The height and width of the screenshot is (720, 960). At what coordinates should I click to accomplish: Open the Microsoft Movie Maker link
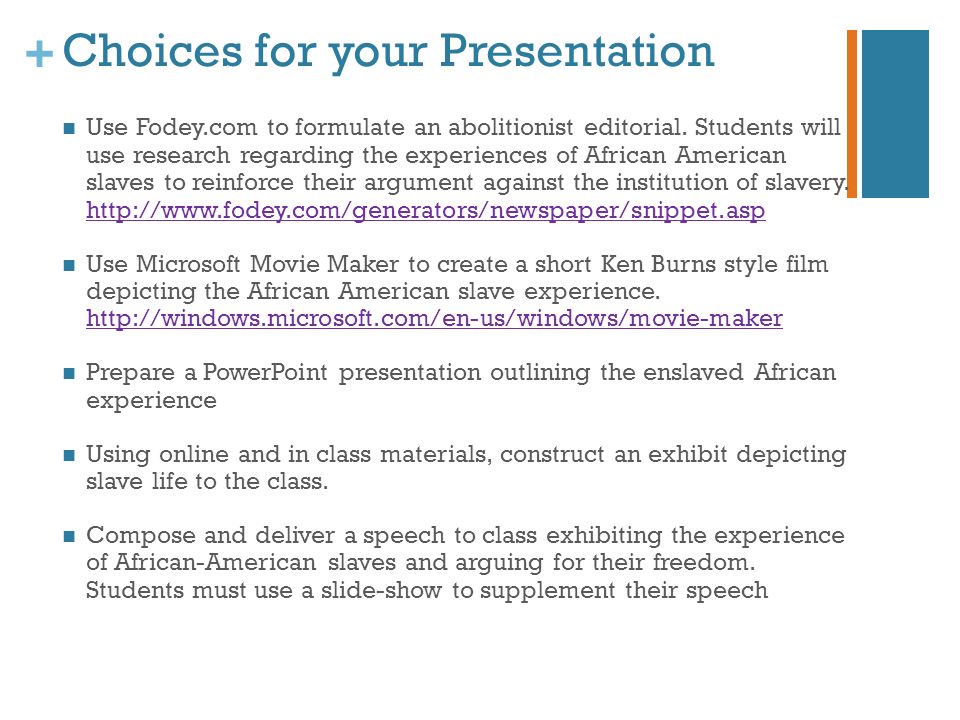click(434, 318)
